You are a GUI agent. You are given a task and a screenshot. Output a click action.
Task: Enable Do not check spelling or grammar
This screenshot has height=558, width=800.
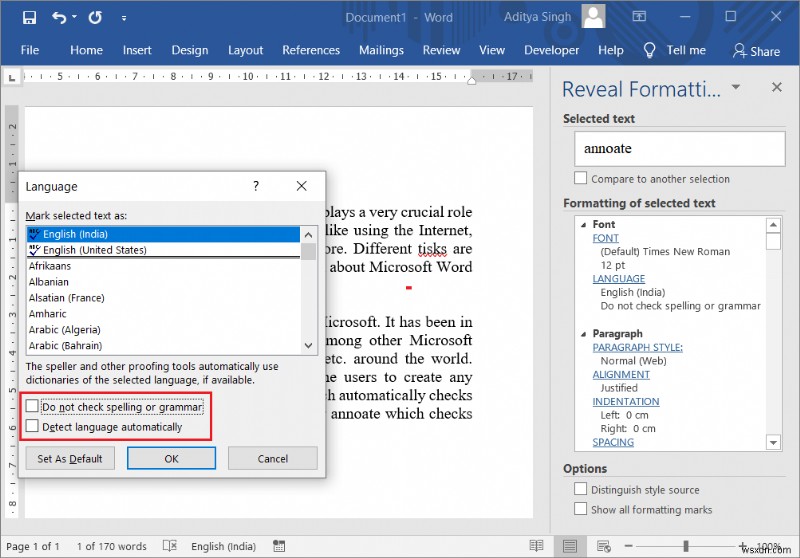pyautogui.click(x=33, y=407)
